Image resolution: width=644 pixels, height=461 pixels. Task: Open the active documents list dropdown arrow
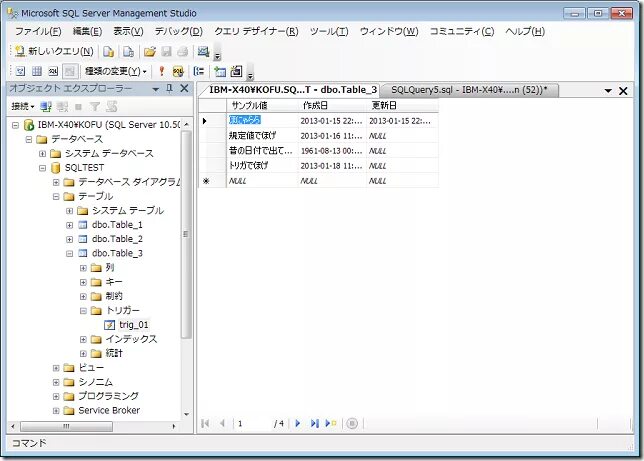(x=608, y=91)
